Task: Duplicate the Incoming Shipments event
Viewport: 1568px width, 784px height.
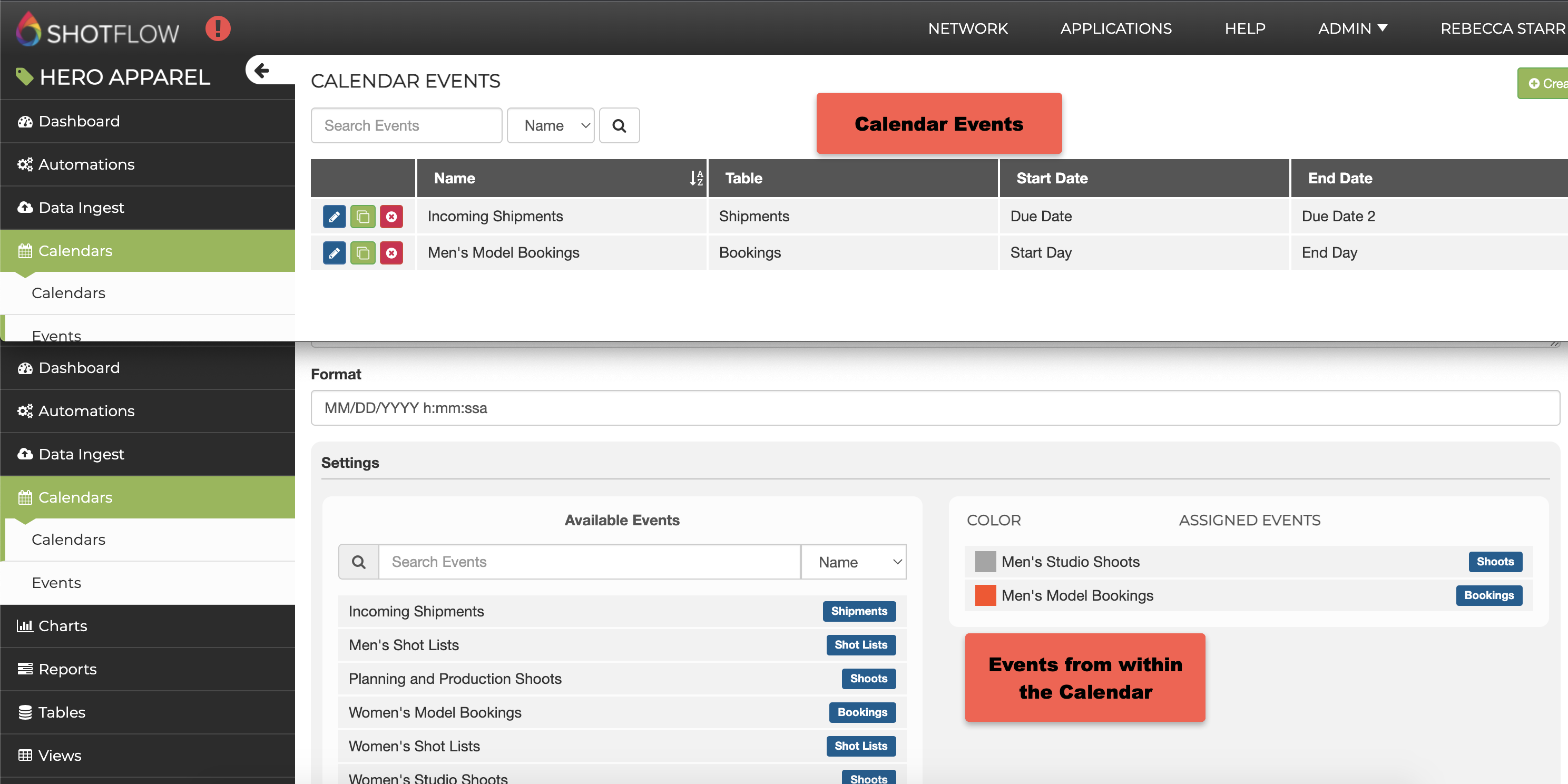Action: coord(363,216)
